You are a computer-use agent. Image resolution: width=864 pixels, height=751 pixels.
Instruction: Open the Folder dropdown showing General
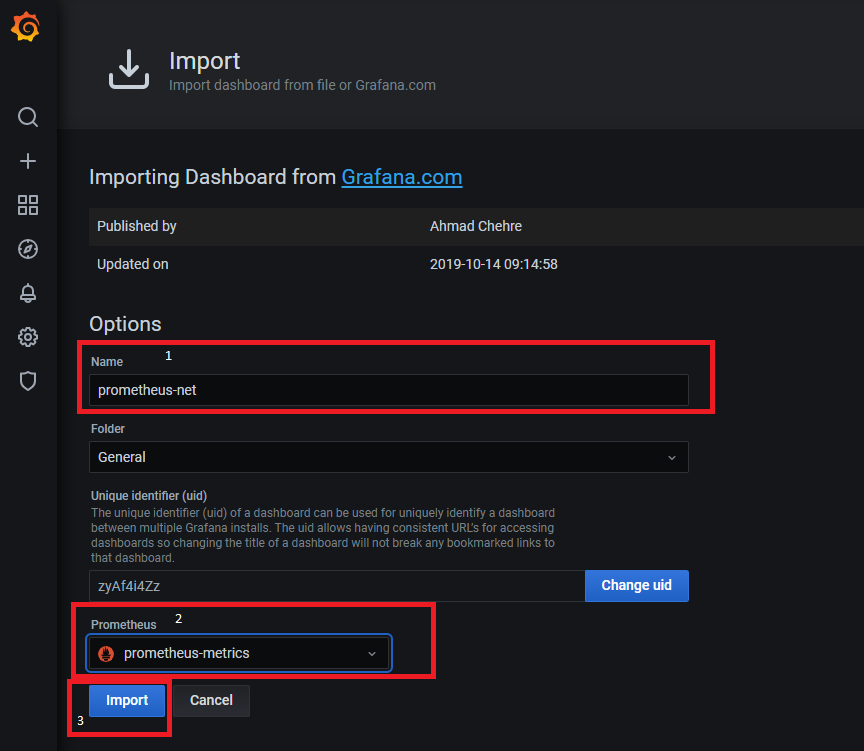(x=388, y=457)
